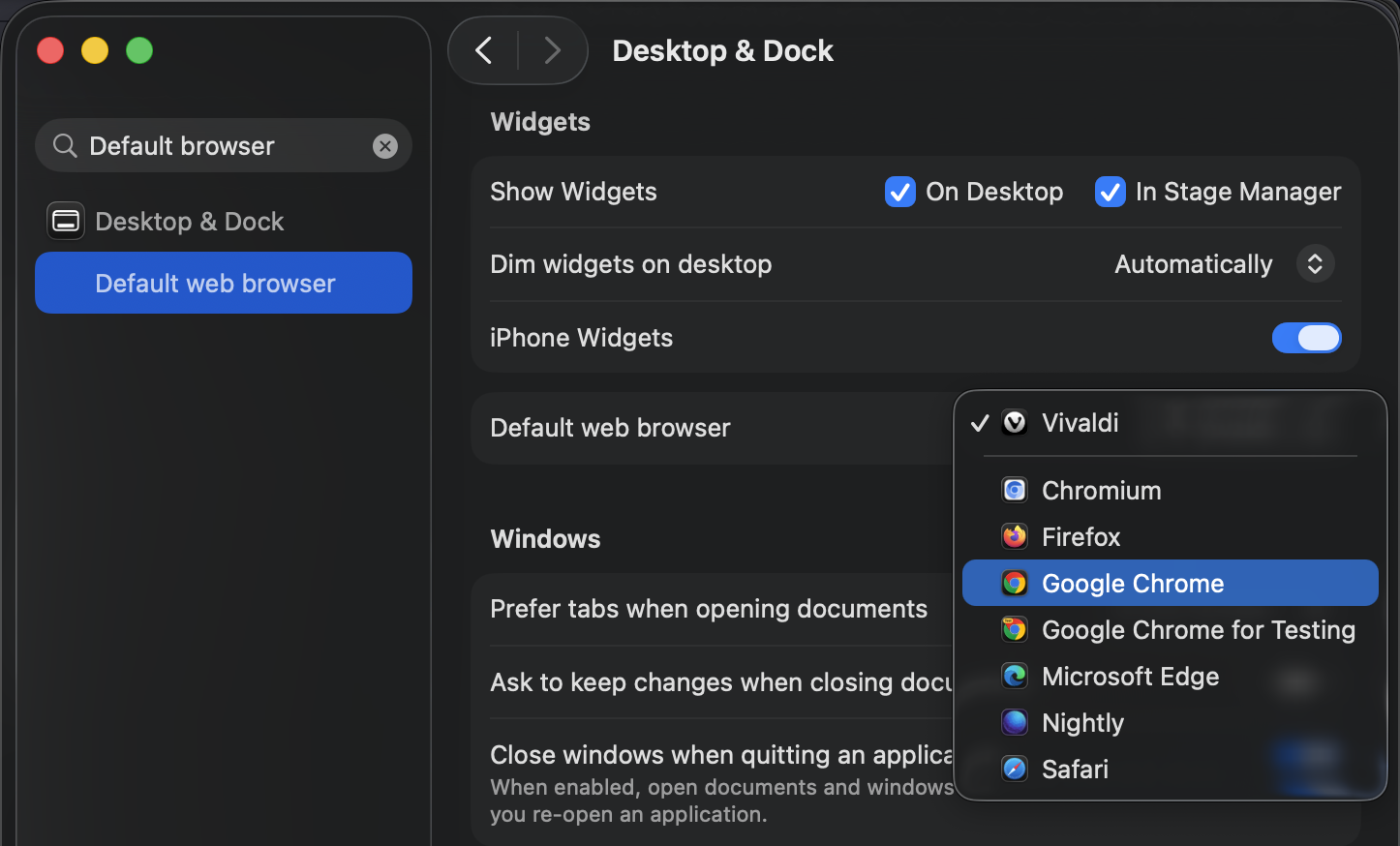Image resolution: width=1400 pixels, height=846 pixels.
Task: Select Vivaldi from the browser menu
Action: (1080, 423)
